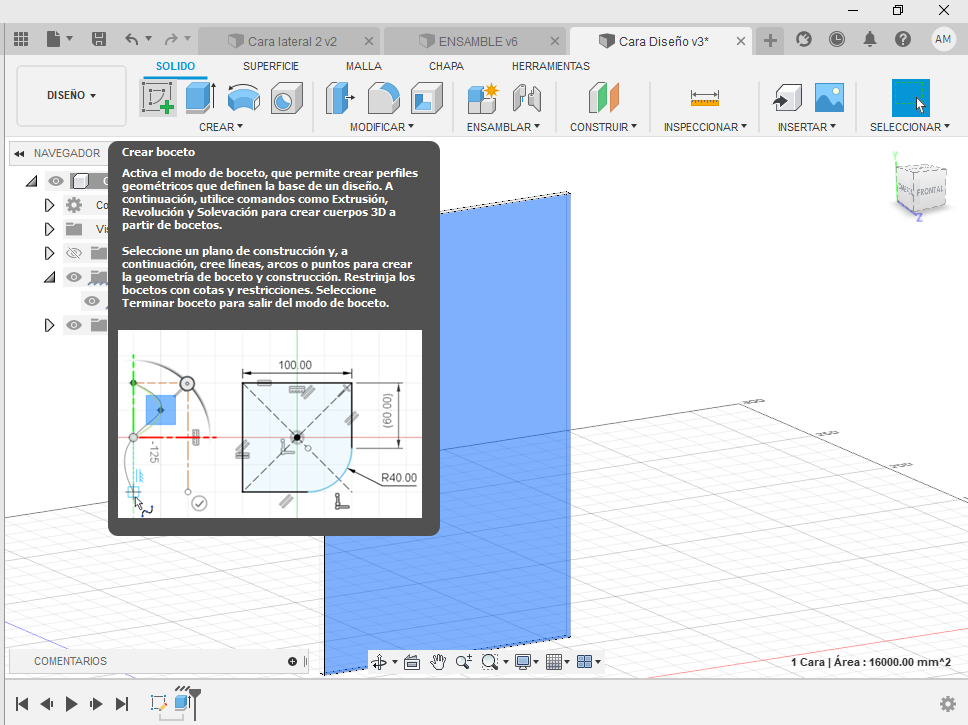Toggle visibility of the root component

(56, 181)
